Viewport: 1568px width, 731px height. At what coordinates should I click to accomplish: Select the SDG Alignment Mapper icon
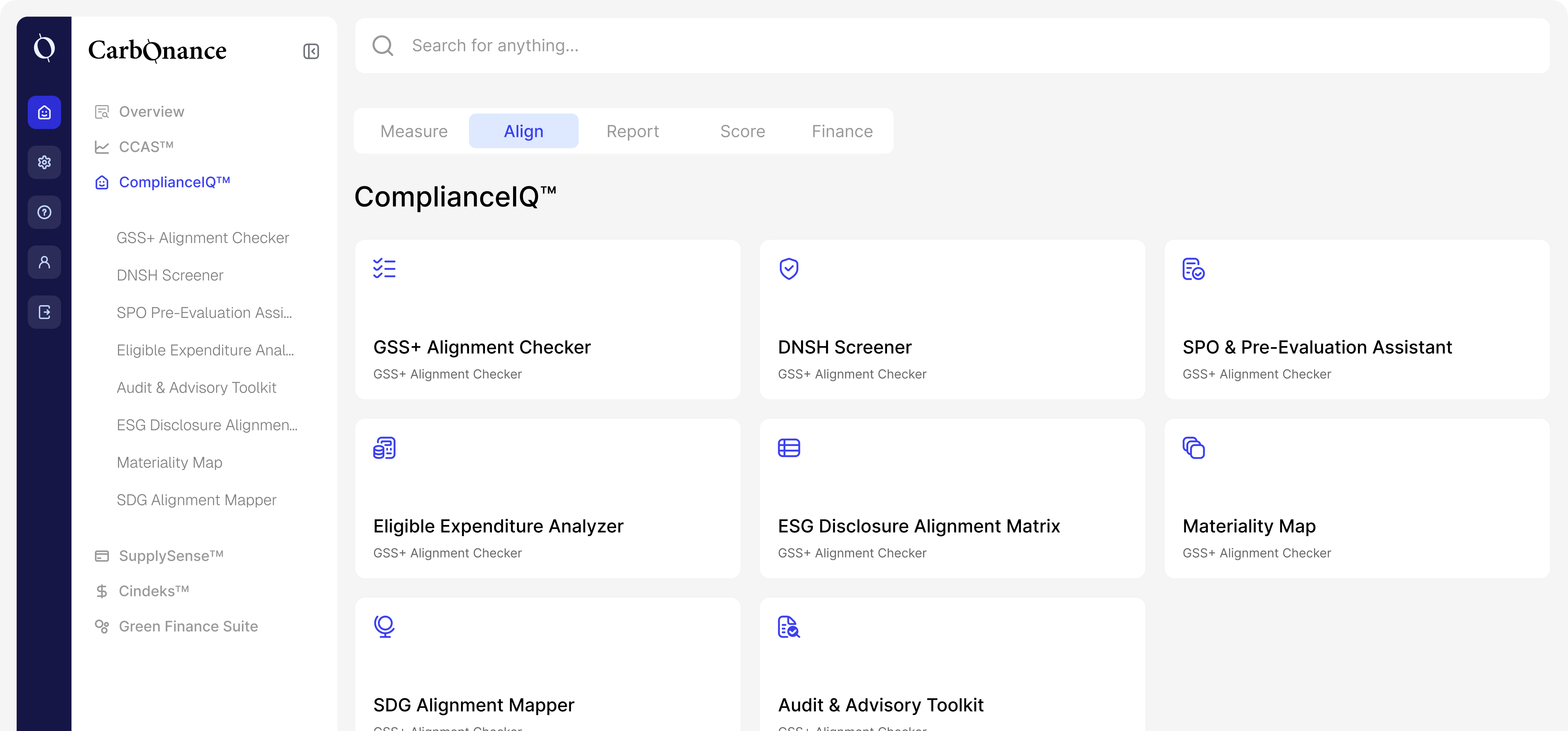[x=384, y=626]
